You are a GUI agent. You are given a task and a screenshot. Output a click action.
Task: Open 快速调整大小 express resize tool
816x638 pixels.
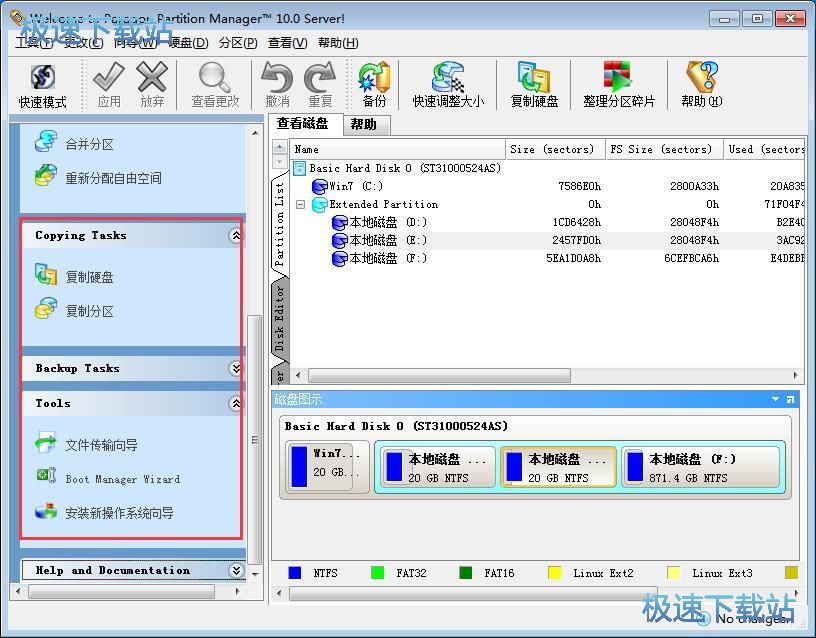448,85
